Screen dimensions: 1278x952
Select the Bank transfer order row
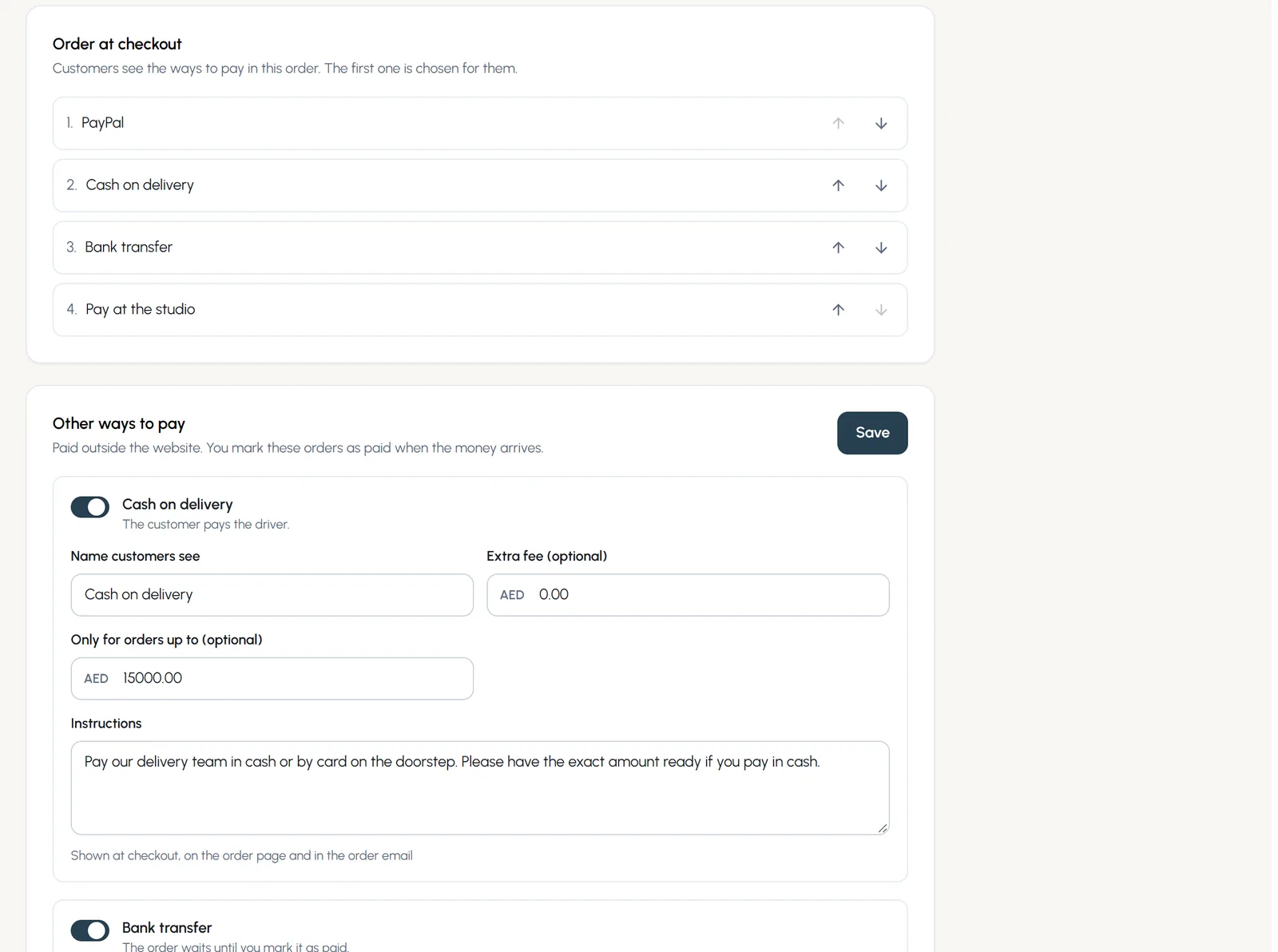pos(480,248)
